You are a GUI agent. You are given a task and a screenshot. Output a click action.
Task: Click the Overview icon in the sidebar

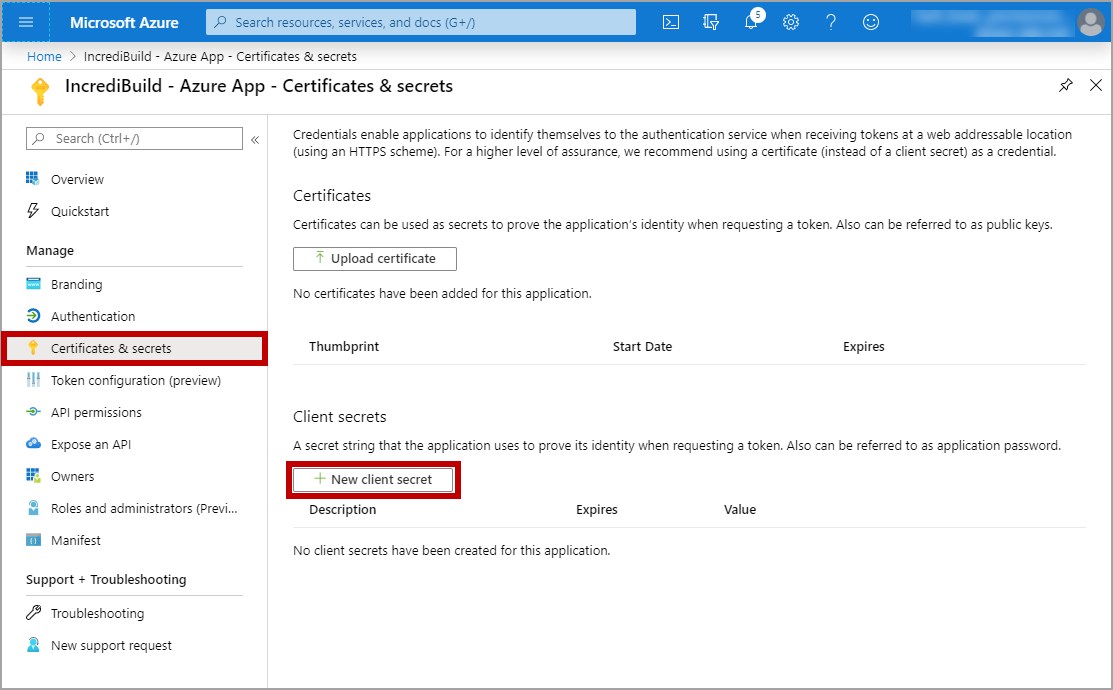33,178
